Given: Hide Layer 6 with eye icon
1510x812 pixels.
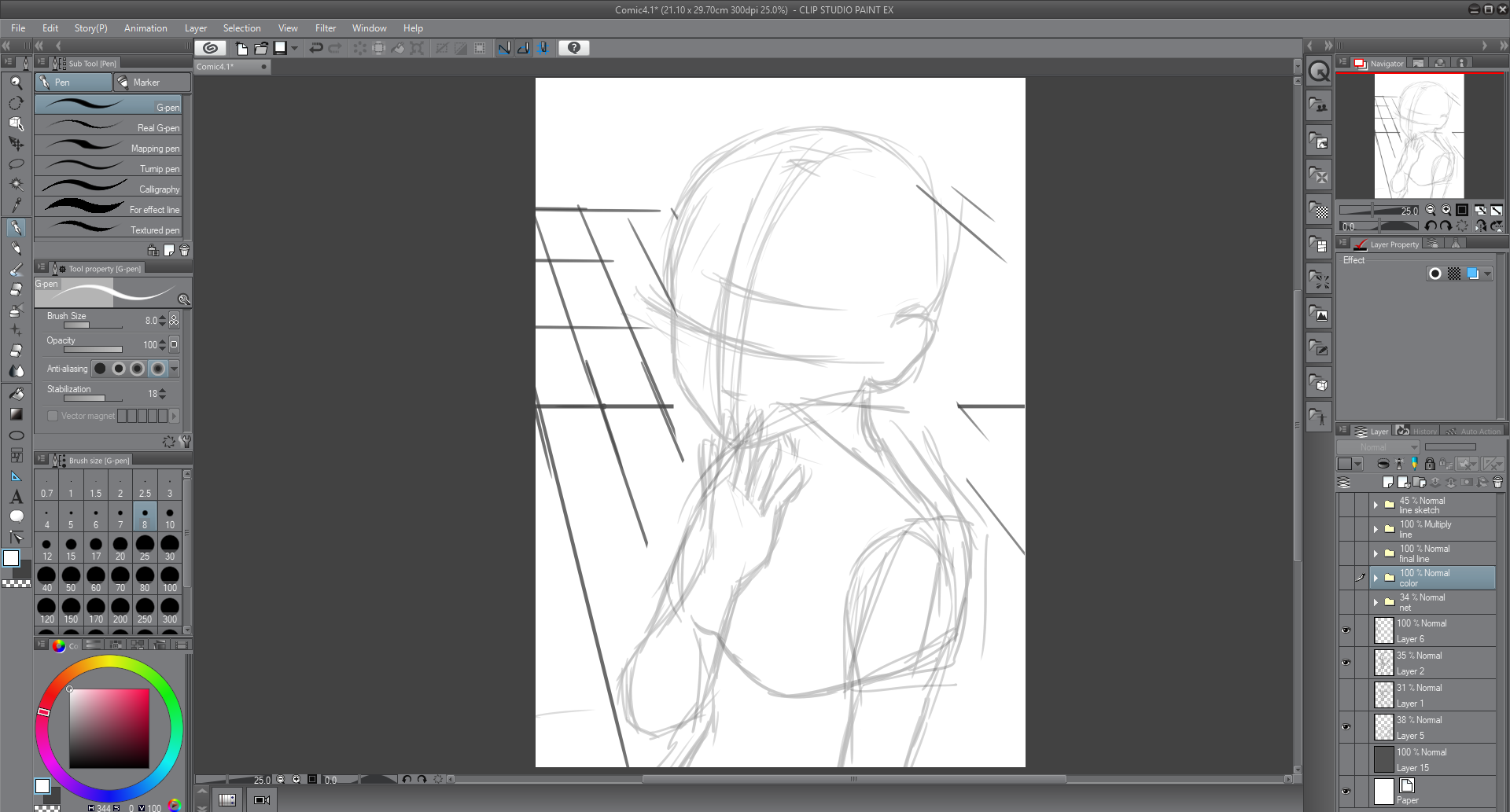Looking at the screenshot, I should point(1346,630).
